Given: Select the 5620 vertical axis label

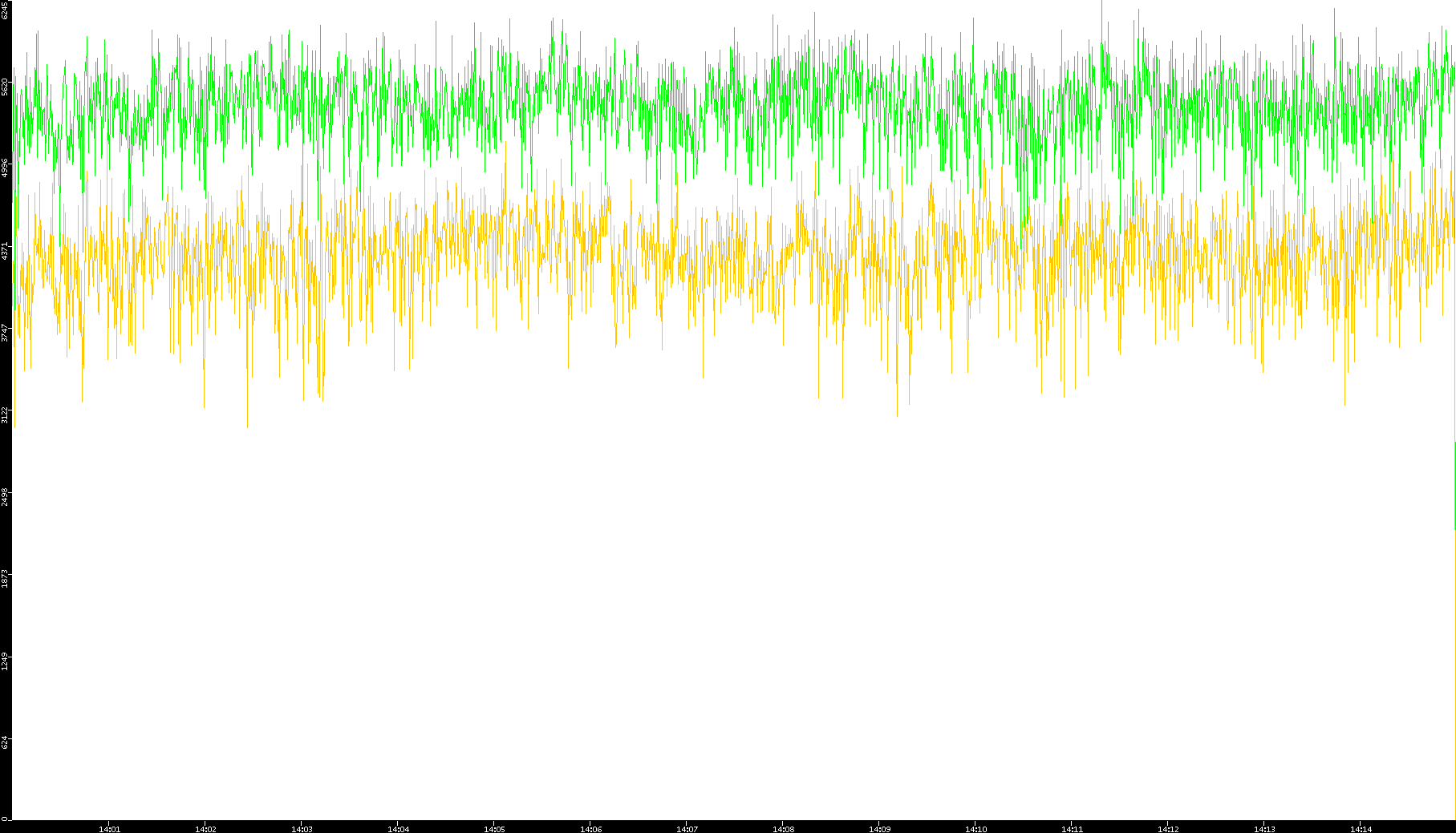Looking at the screenshot, I should tap(6, 87).
